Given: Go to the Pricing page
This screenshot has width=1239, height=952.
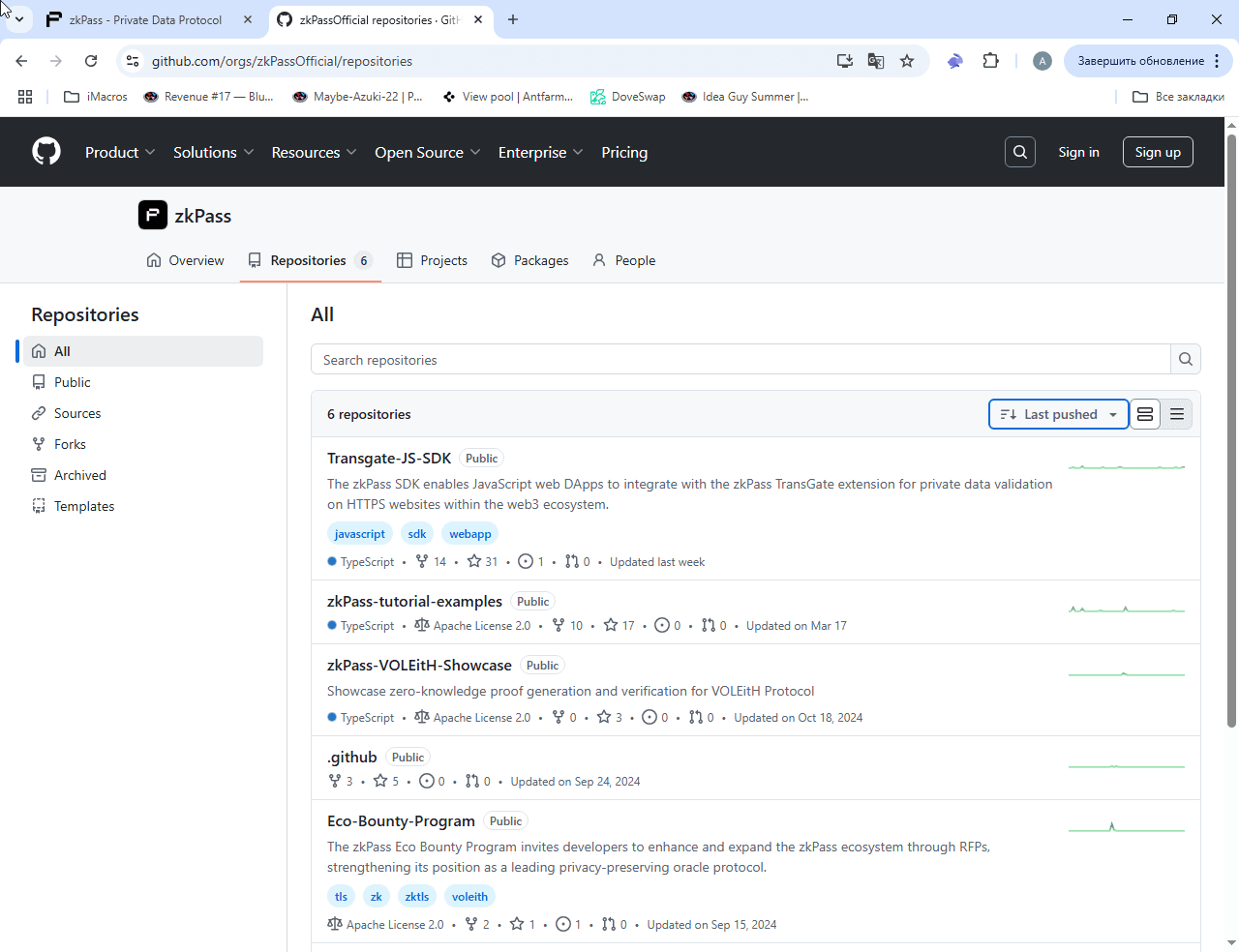Looking at the screenshot, I should 624,152.
